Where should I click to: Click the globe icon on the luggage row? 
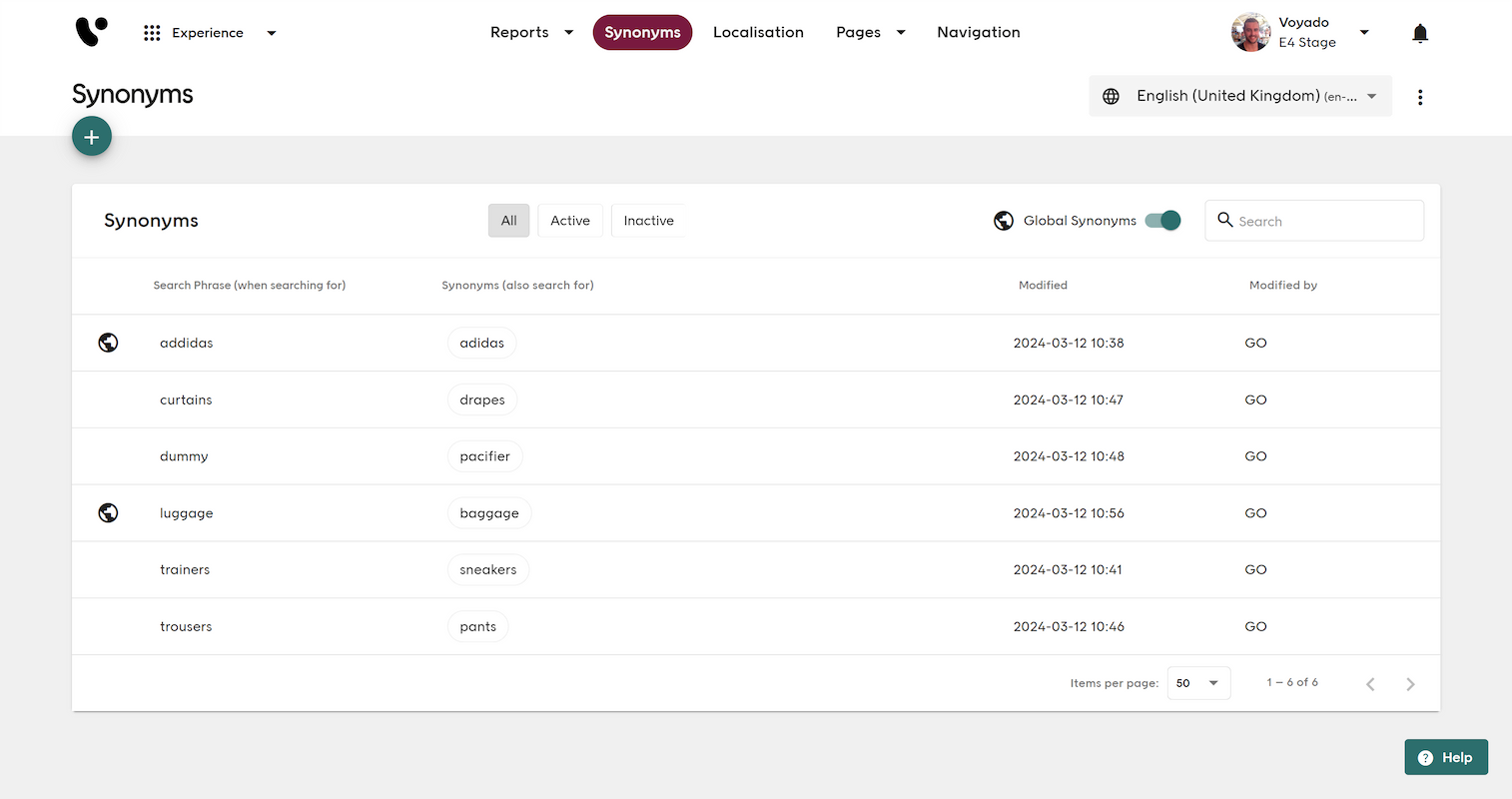tap(109, 513)
